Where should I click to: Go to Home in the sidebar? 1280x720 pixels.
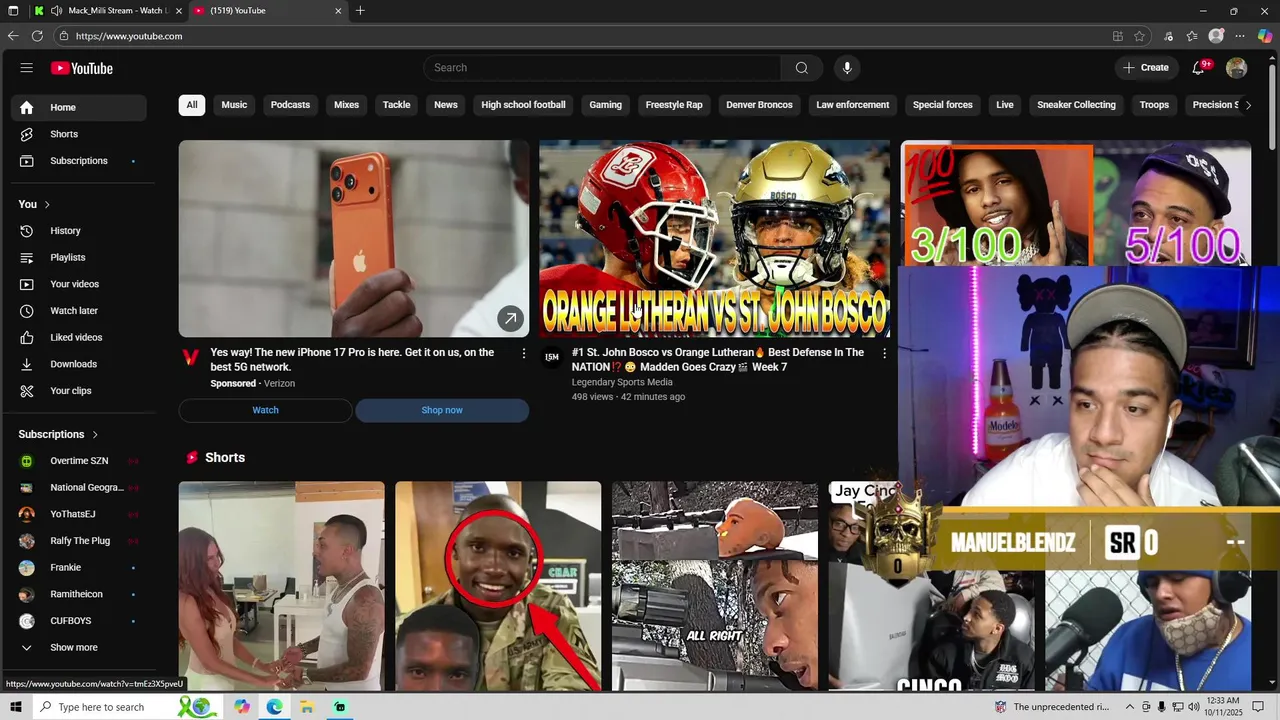click(79, 107)
